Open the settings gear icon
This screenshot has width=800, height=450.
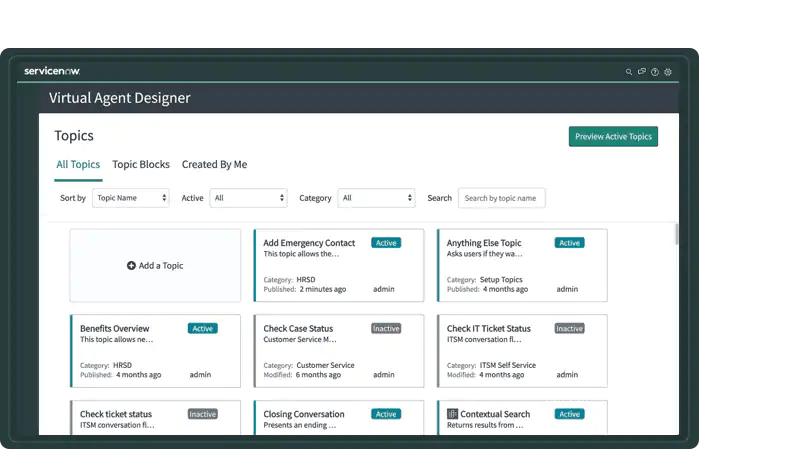[x=668, y=72]
